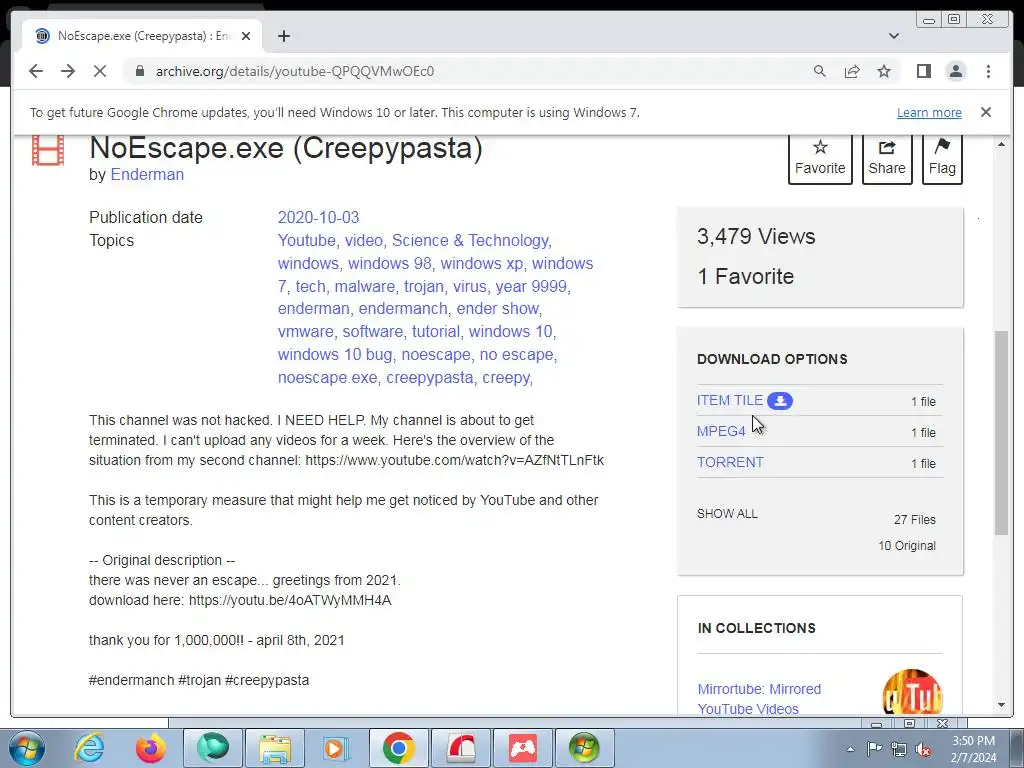Image resolution: width=1024 pixels, height=768 pixels.
Task: Open the red-and-white taskbar app icon
Action: [x=461, y=748]
